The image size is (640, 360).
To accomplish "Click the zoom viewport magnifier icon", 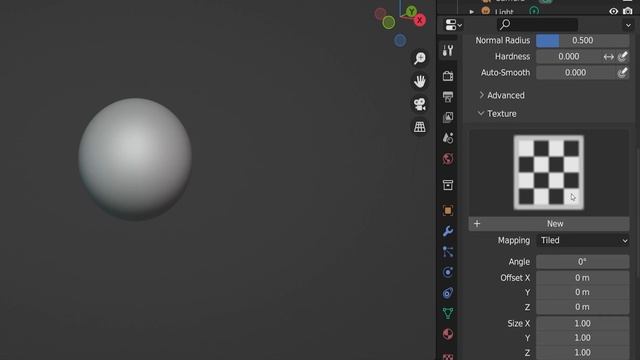I will (x=420, y=58).
